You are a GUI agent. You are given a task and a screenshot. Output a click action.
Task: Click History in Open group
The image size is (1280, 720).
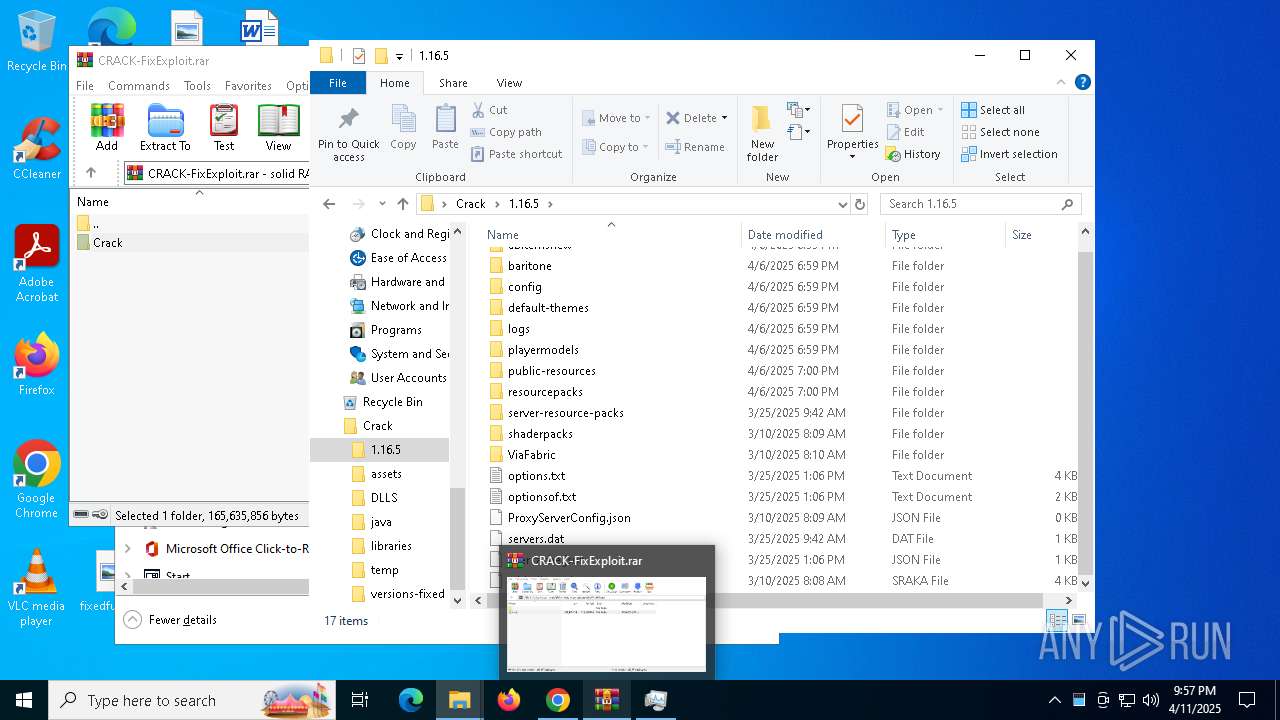click(x=913, y=154)
